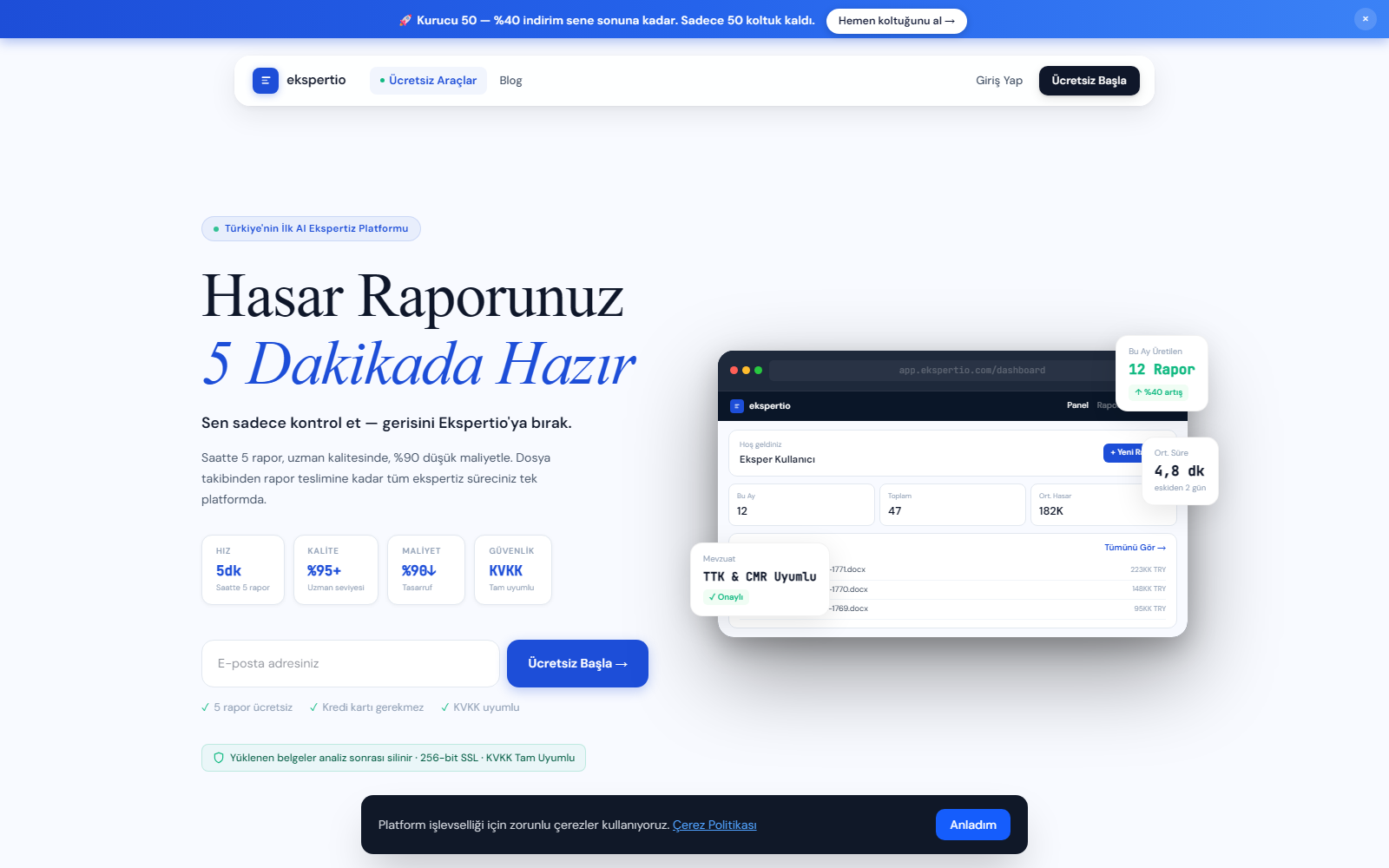Screen dimensions: 1389x868
Task: Click the hero Ücretsiz Başla button
Action: (x=577, y=663)
